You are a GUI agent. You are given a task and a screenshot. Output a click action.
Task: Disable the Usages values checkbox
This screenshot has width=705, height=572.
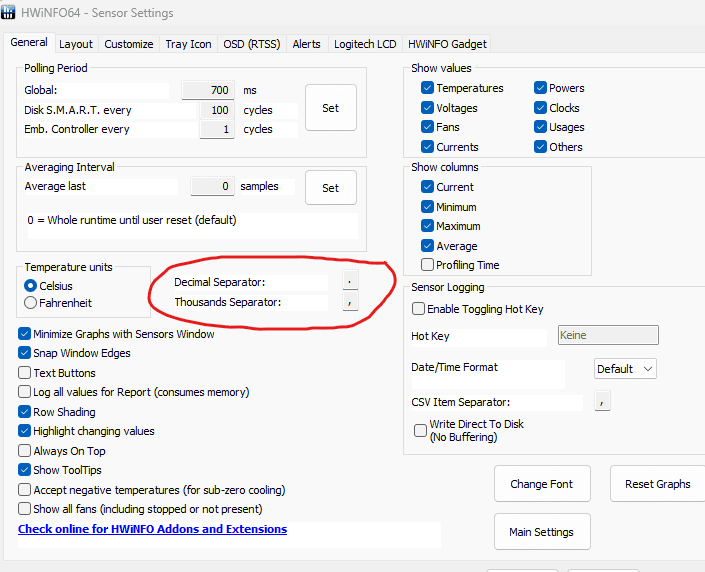(x=540, y=127)
